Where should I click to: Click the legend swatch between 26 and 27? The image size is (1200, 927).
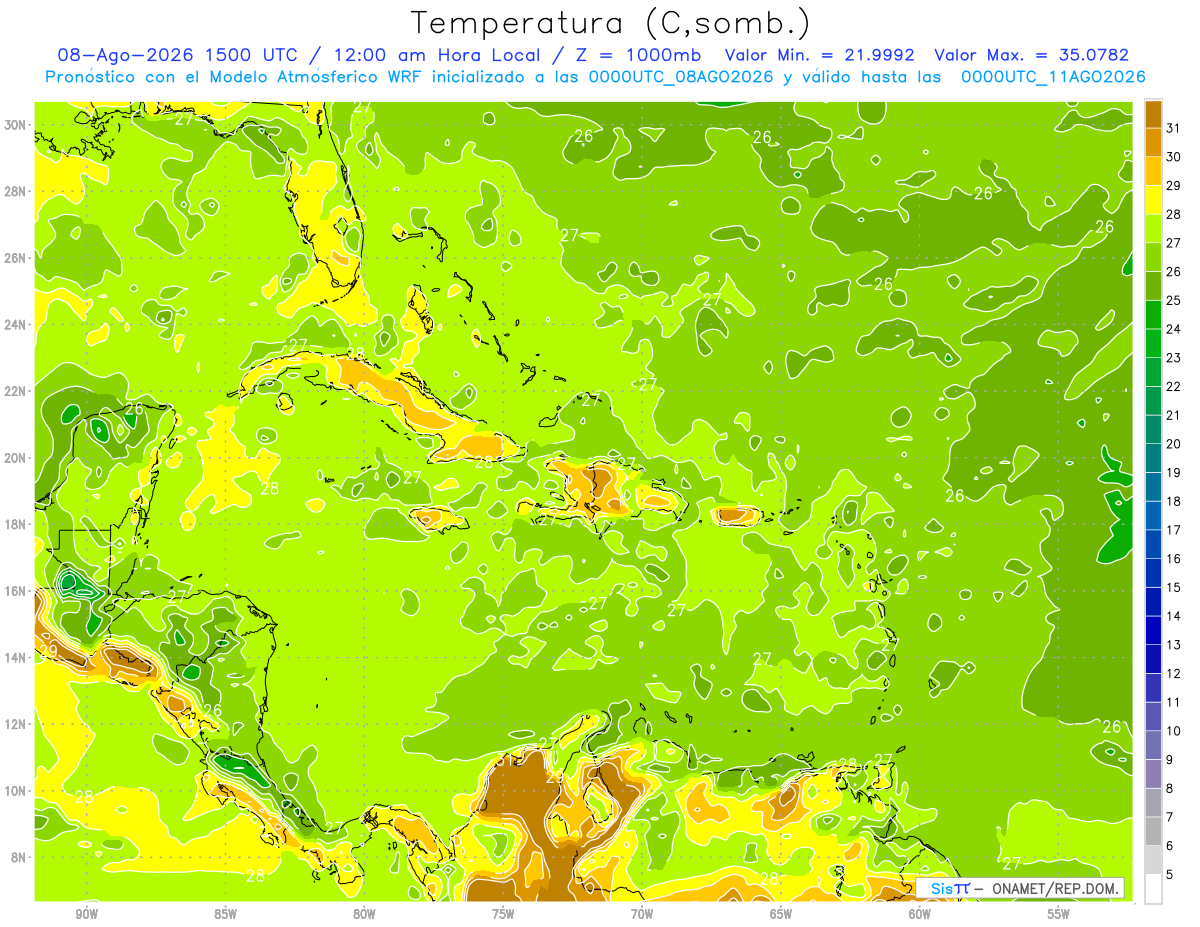pyautogui.click(x=1153, y=256)
